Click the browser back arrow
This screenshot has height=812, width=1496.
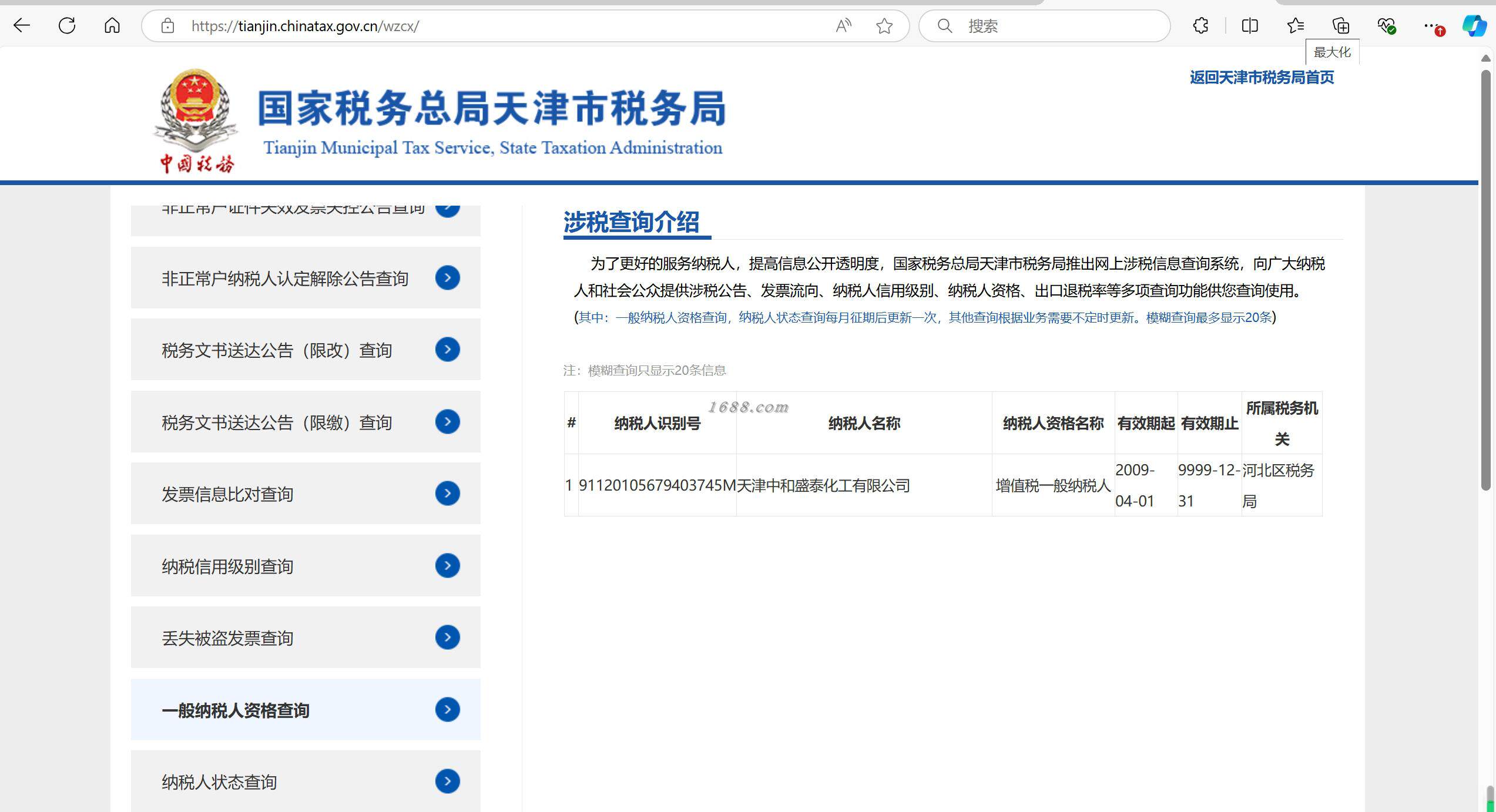(22, 25)
